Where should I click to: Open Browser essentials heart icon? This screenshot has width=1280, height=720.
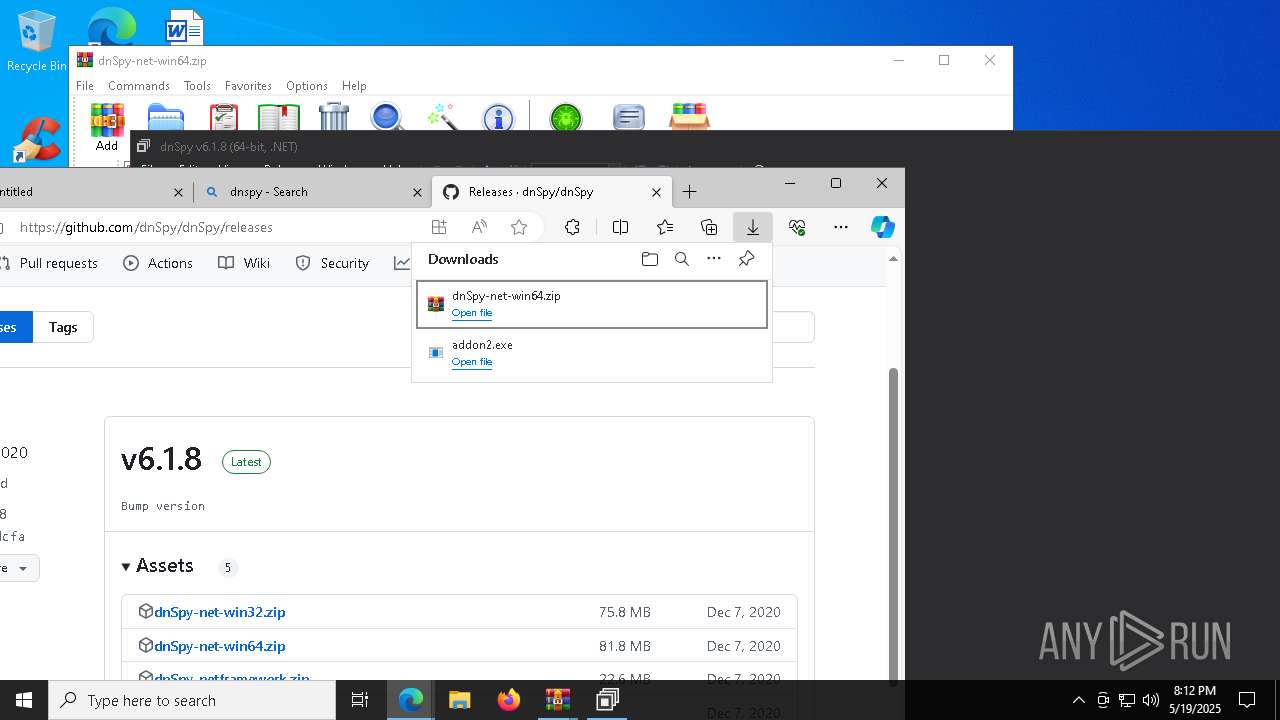pyautogui.click(x=797, y=228)
